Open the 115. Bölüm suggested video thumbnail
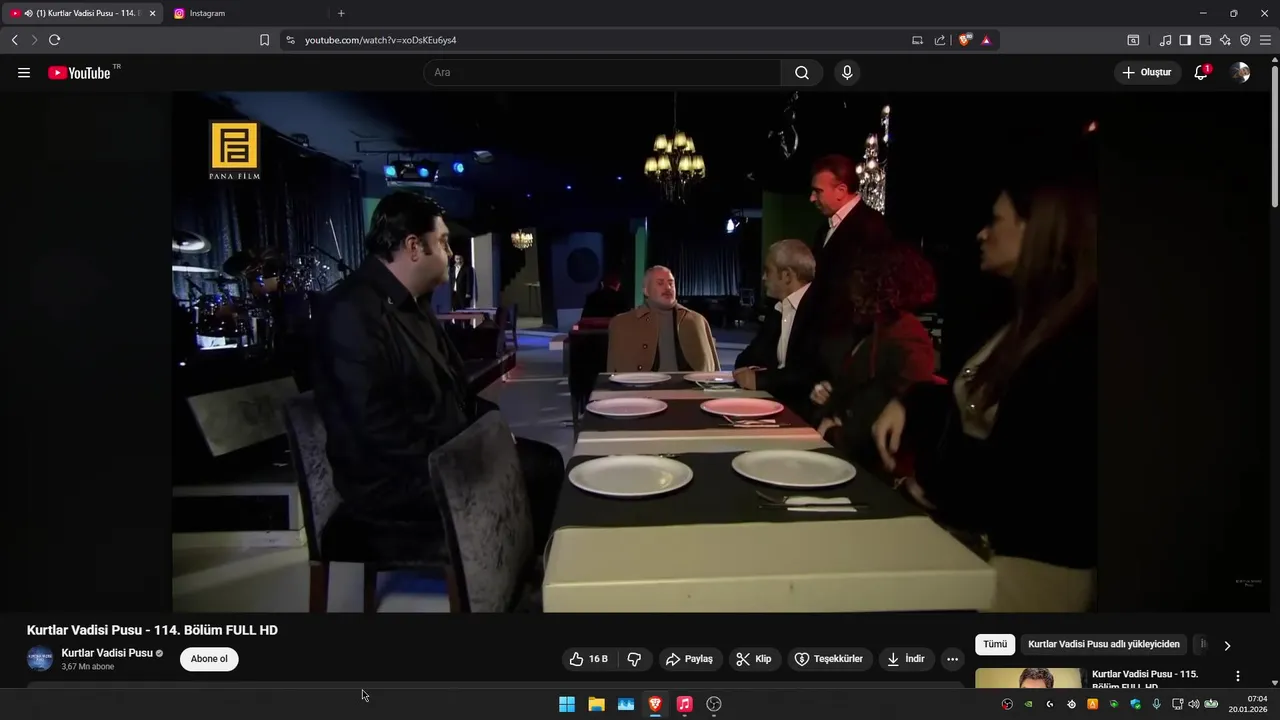 [x=1029, y=678]
